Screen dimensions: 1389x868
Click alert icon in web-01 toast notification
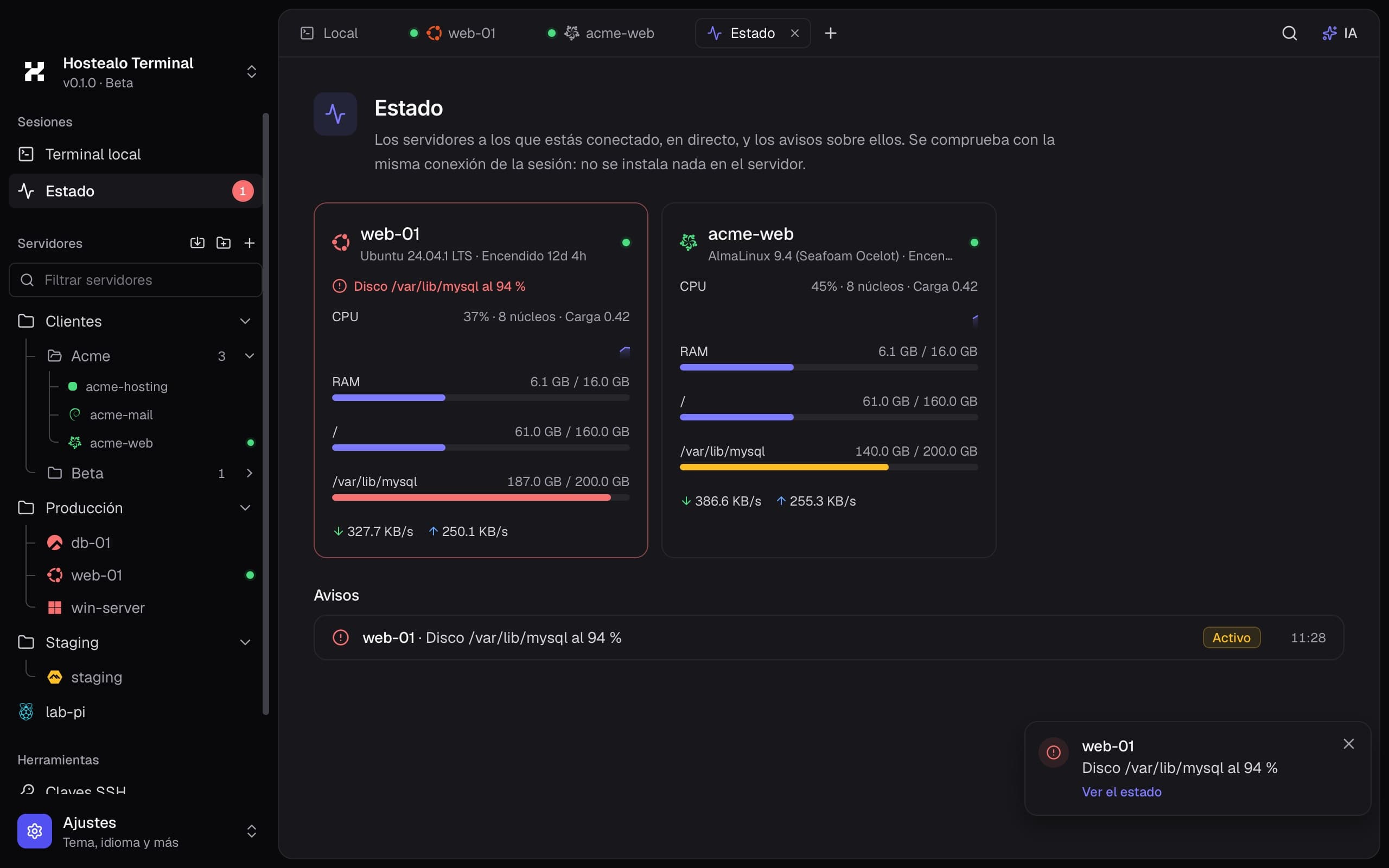coord(1053,752)
